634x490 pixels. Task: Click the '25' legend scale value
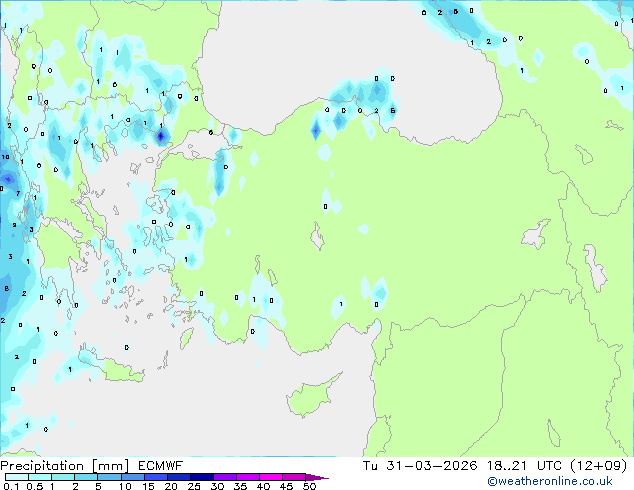pos(194,486)
